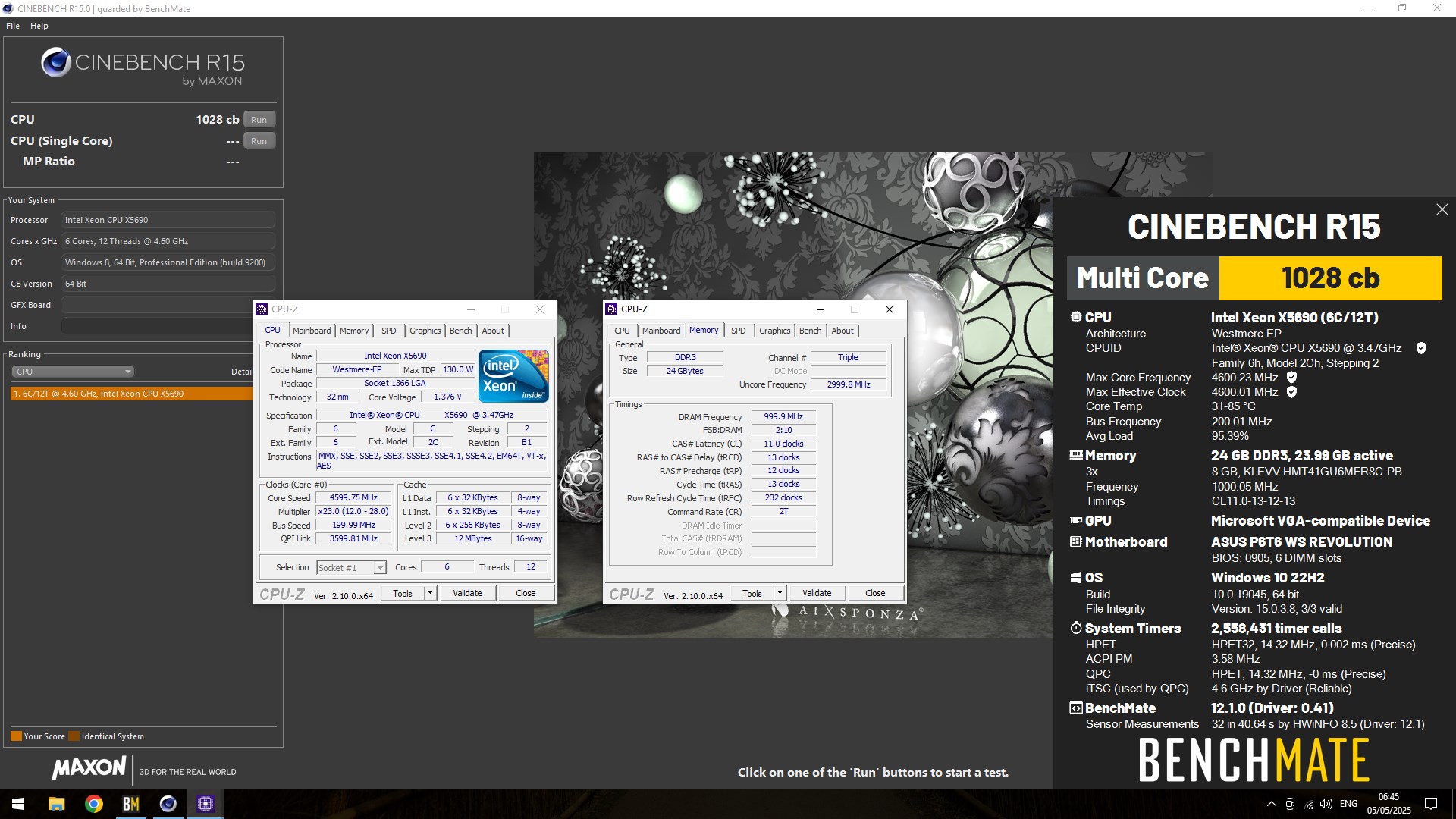
Task: Open SPD tab in right CPU-Z
Action: (x=739, y=331)
